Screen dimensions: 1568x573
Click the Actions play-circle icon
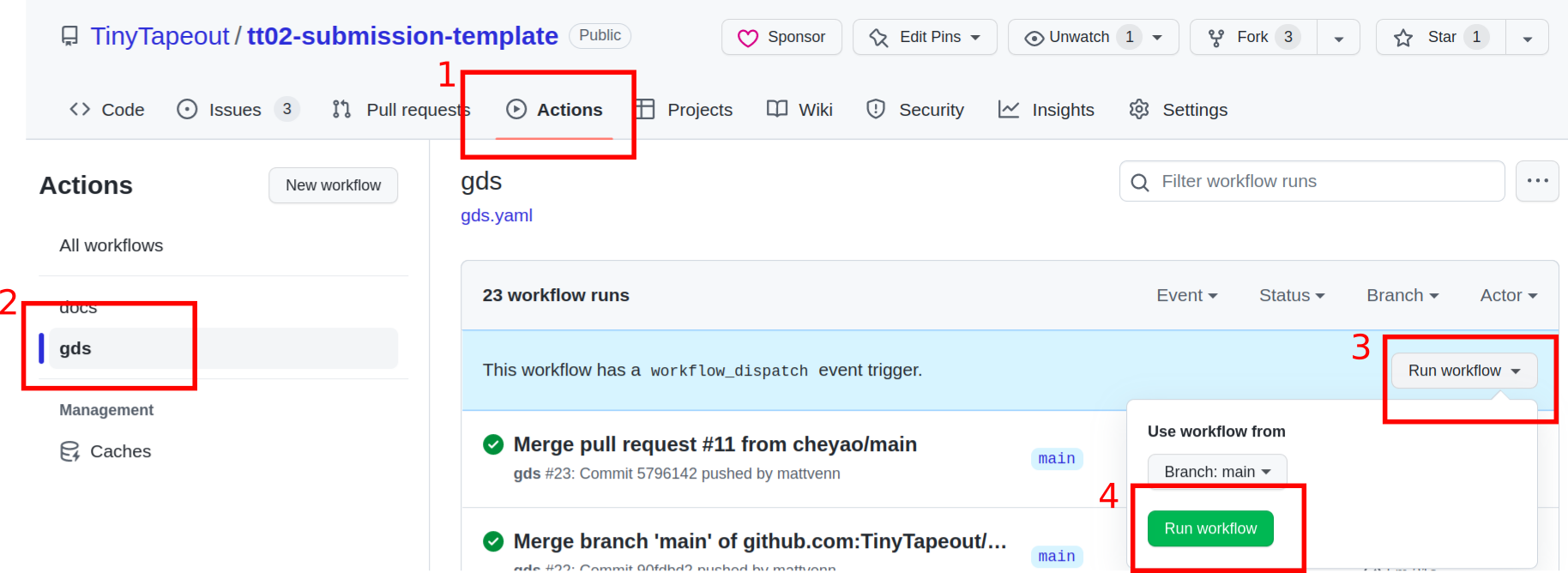[516, 109]
